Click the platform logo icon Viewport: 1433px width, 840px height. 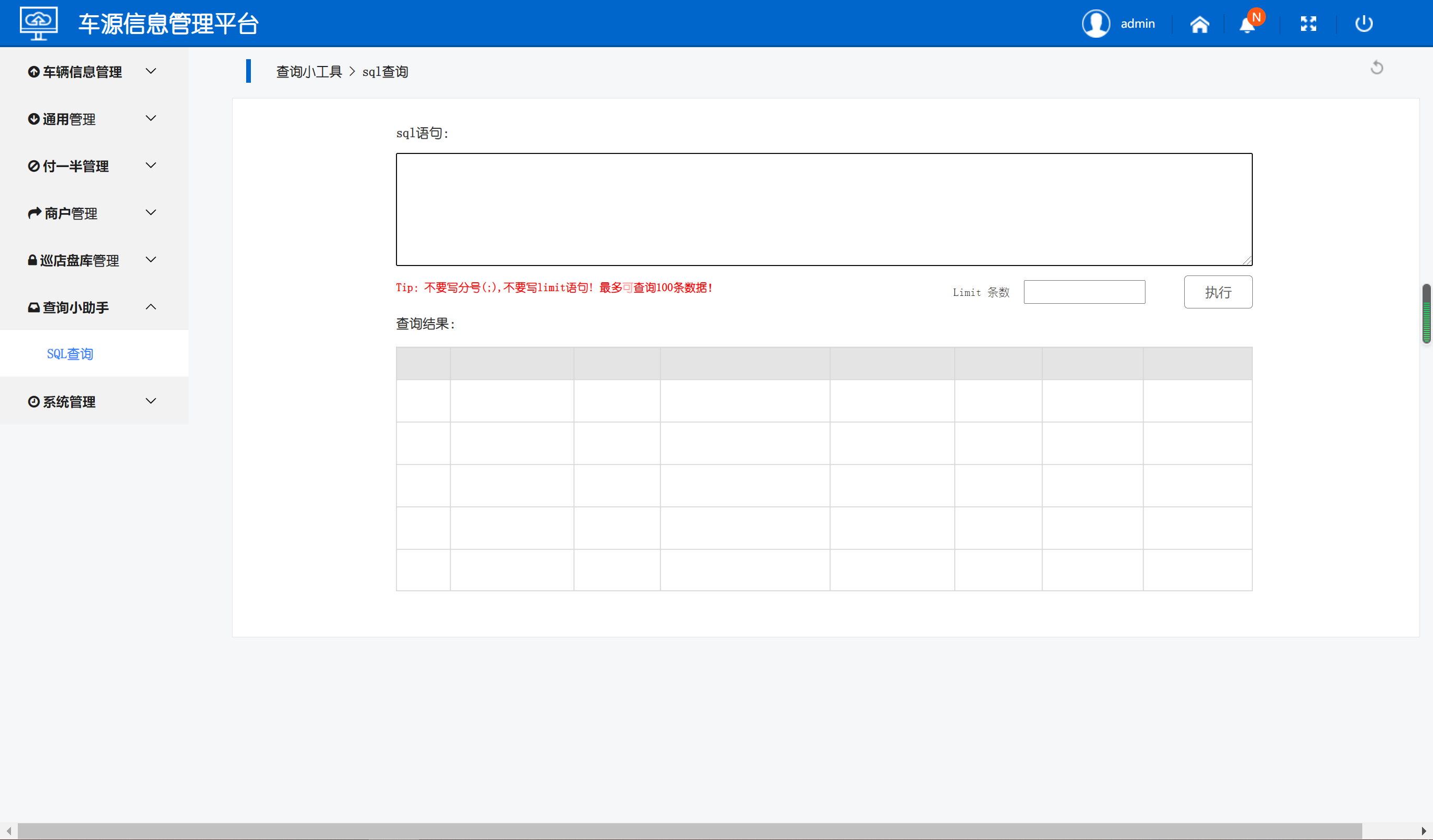pos(39,24)
